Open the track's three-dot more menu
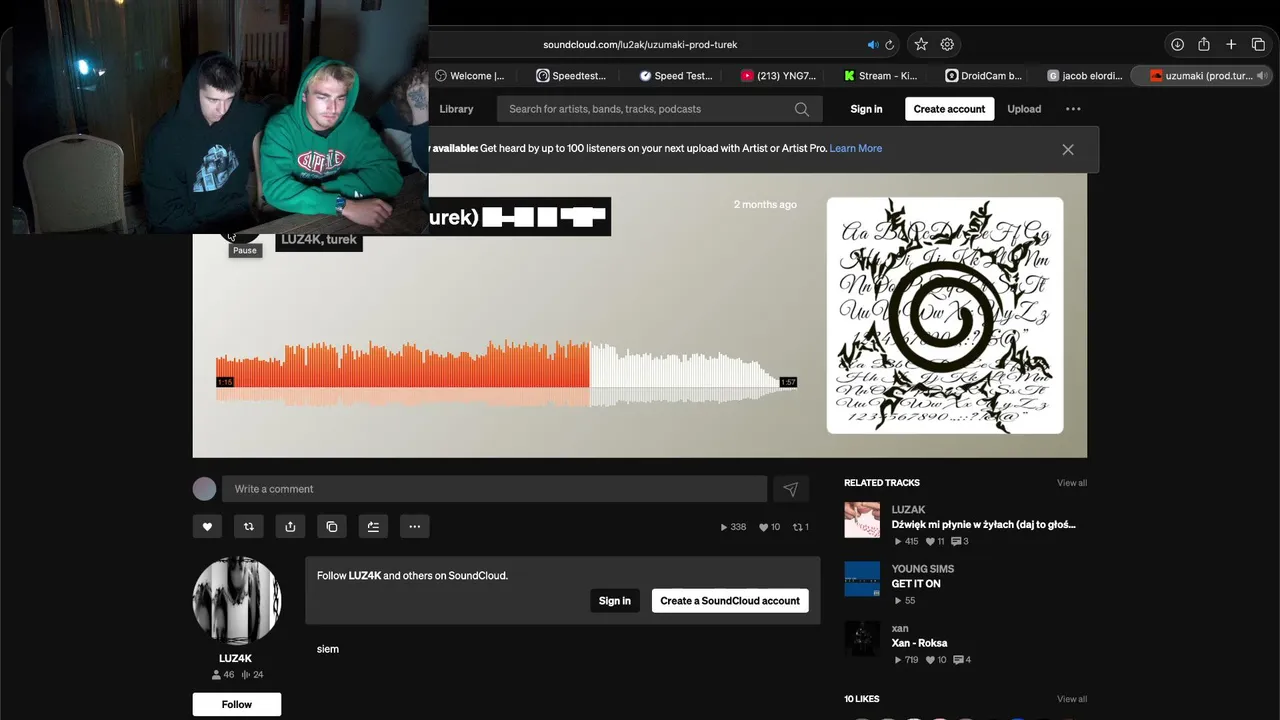 [414, 526]
